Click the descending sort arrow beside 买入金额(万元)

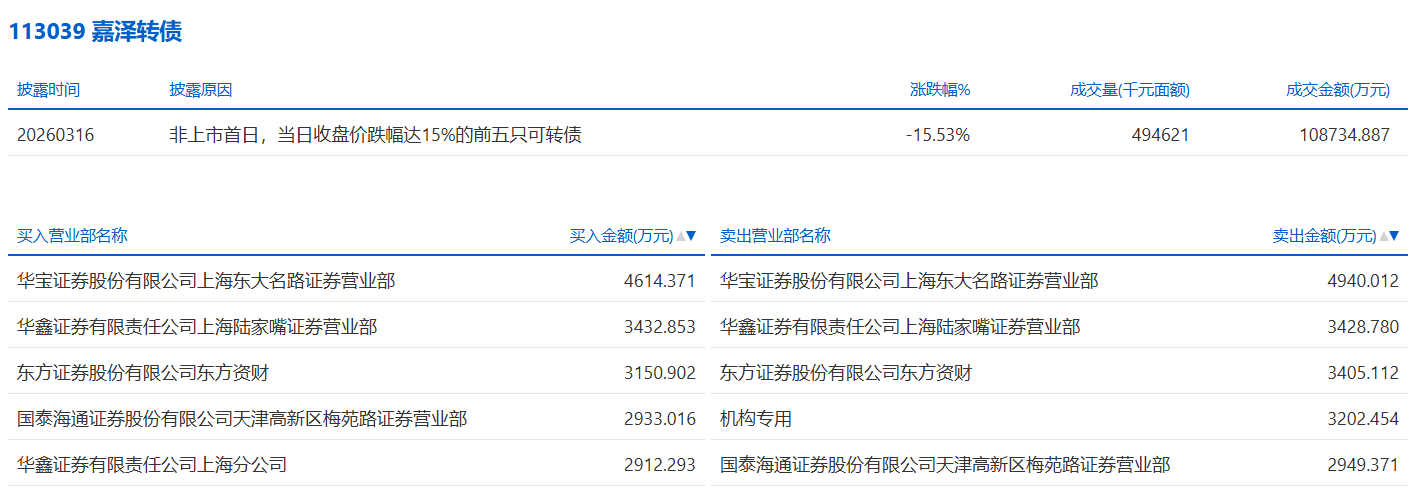pyautogui.click(x=691, y=236)
